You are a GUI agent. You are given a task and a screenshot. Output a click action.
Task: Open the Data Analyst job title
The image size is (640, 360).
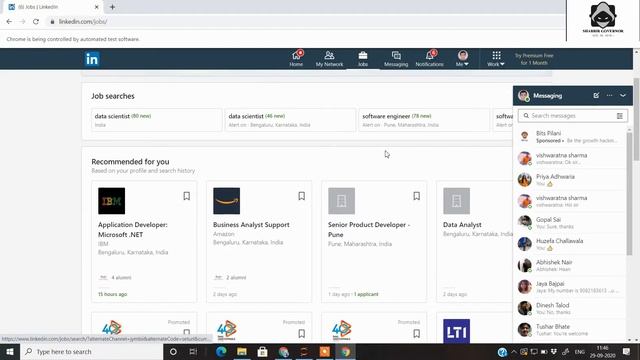tap(462, 224)
